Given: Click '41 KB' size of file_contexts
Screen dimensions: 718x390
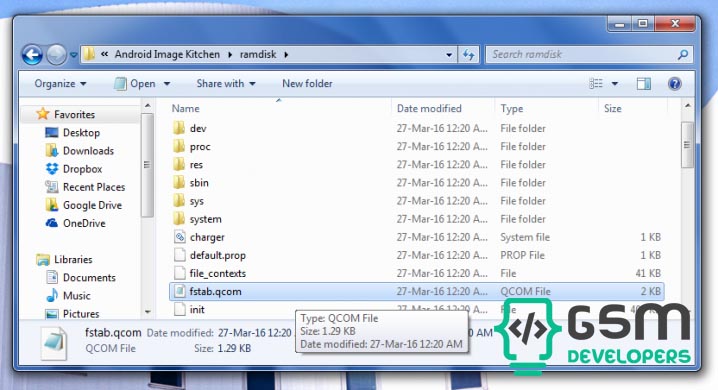Looking at the screenshot, I should click(648, 273).
